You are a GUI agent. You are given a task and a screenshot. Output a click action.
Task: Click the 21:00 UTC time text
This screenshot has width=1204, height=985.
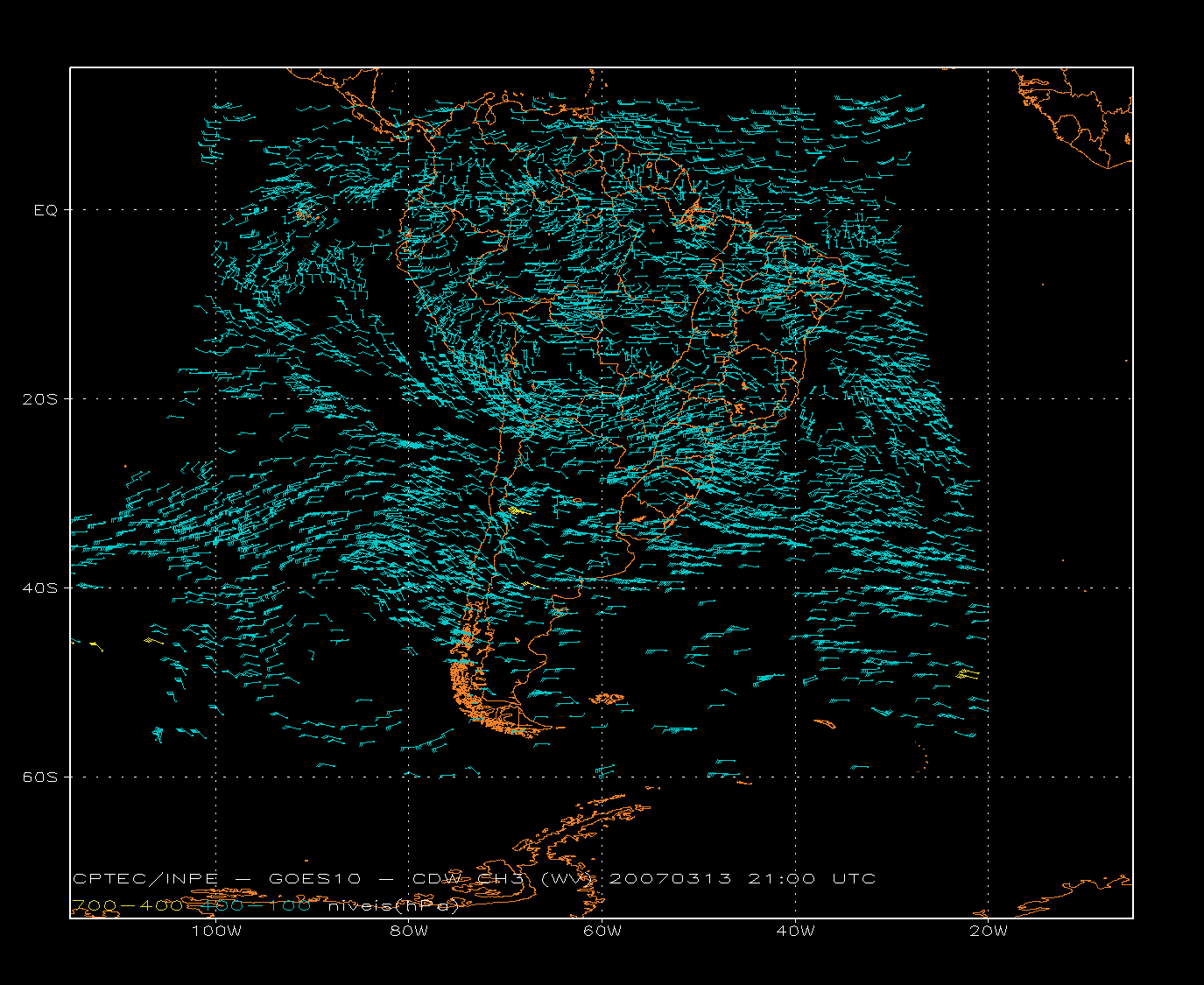pyautogui.click(x=812, y=878)
